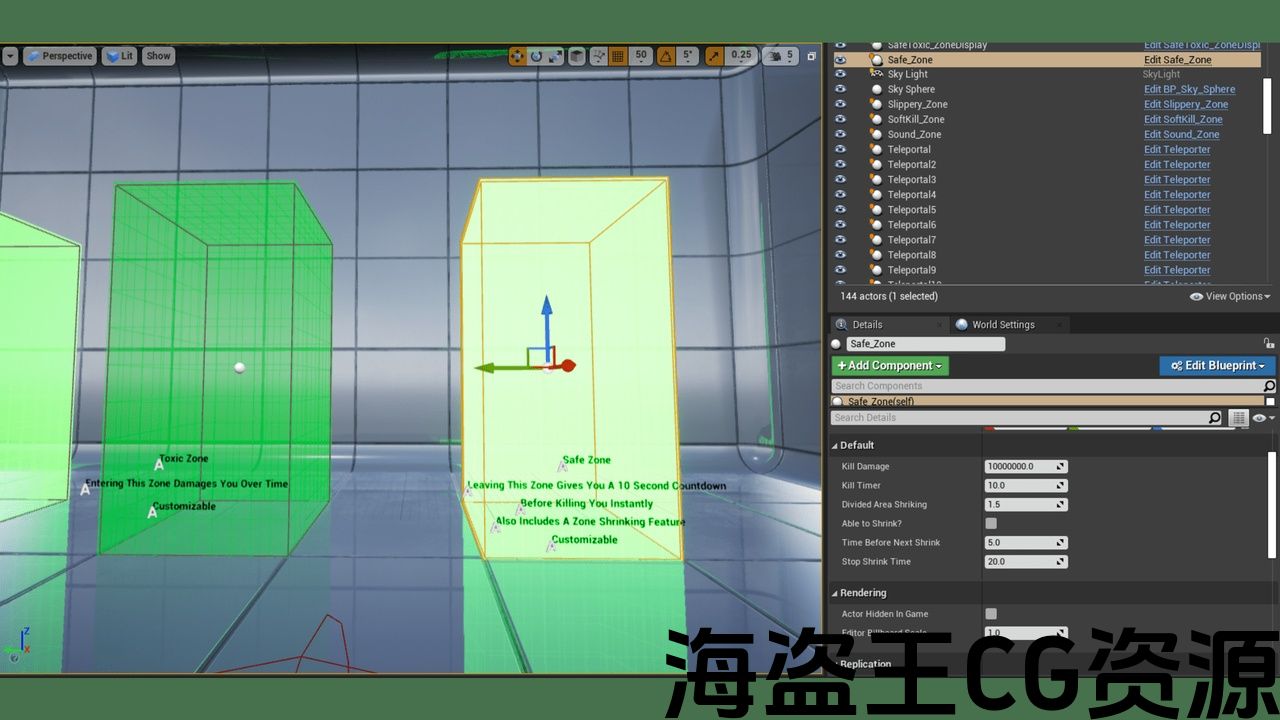This screenshot has height=720, width=1280.
Task: Toggle rotation snap angle icon
Action: click(x=666, y=56)
